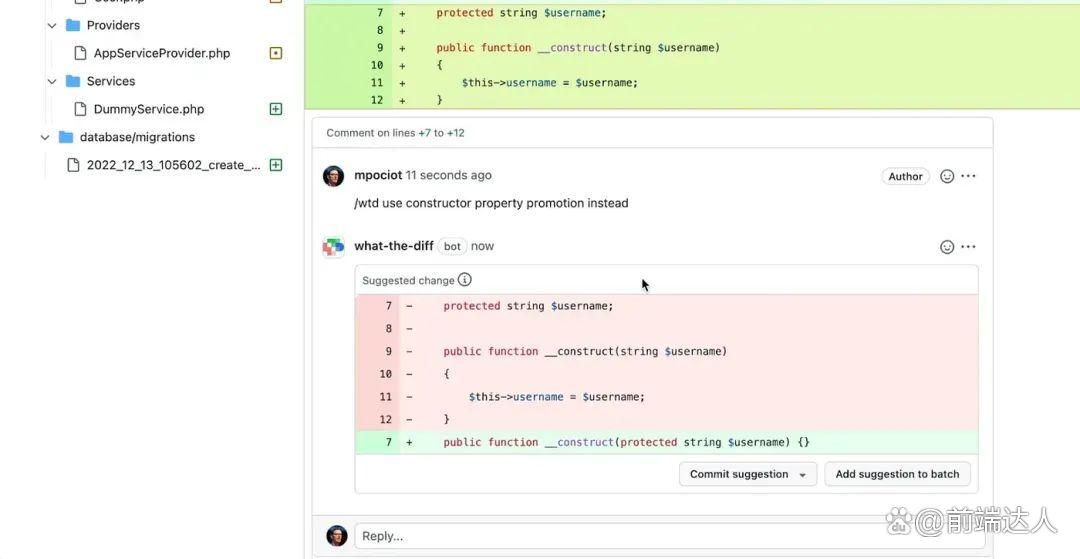
Task: Open the Commit suggestion dropdown
Action: 802,475
